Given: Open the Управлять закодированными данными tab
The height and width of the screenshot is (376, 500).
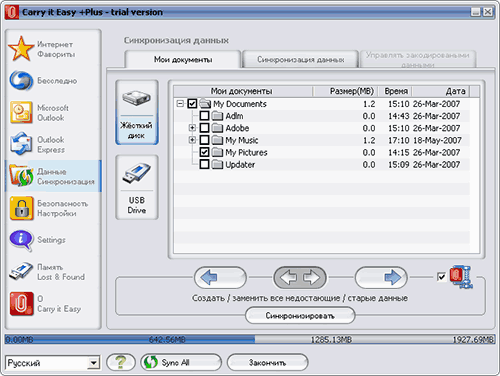Looking at the screenshot, I should [x=418, y=59].
